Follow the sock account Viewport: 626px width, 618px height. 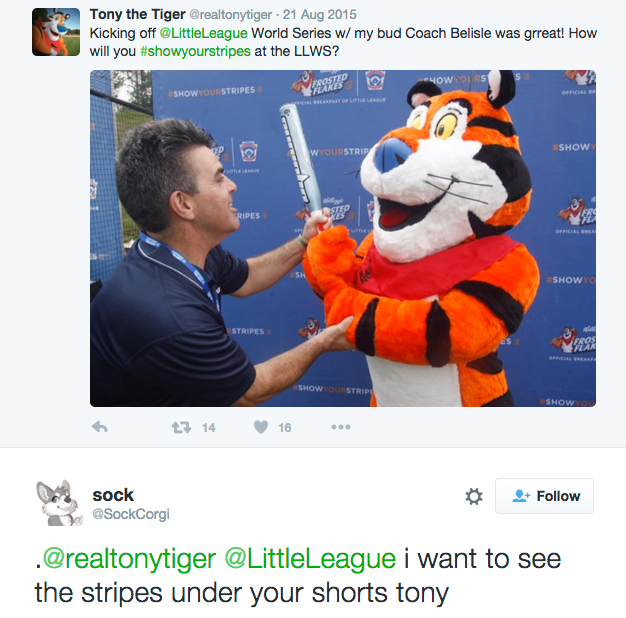545,496
